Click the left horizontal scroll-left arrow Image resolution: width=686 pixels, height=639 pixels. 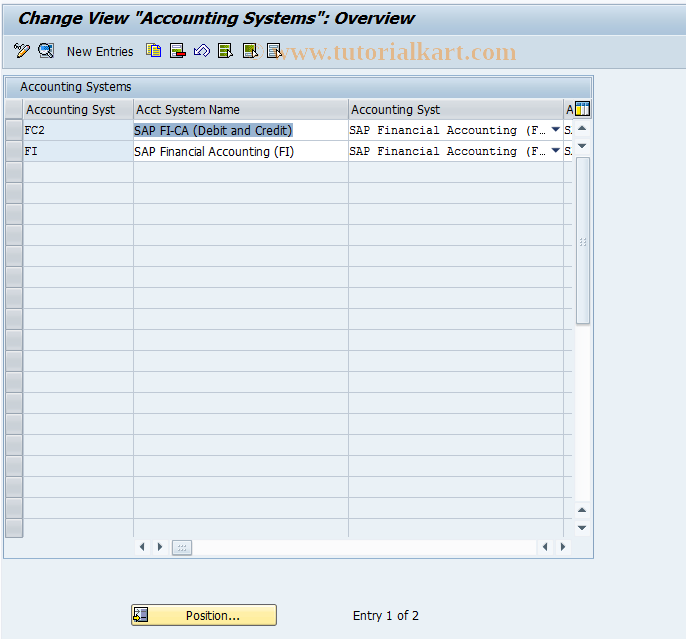point(142,547)
